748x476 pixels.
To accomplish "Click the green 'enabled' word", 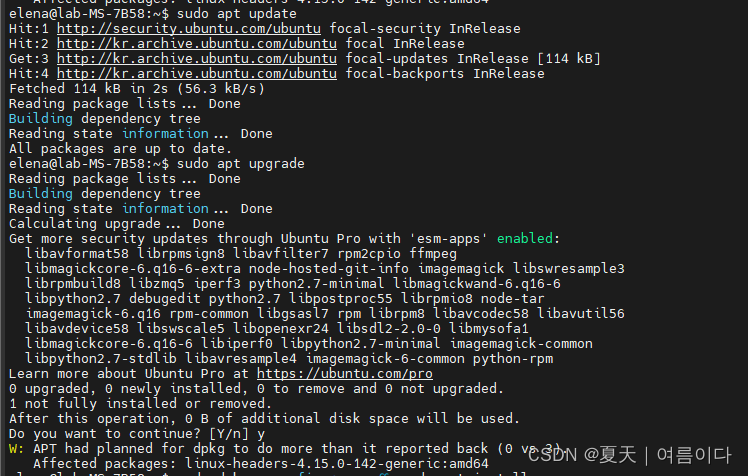I will [x=525, y=238].
